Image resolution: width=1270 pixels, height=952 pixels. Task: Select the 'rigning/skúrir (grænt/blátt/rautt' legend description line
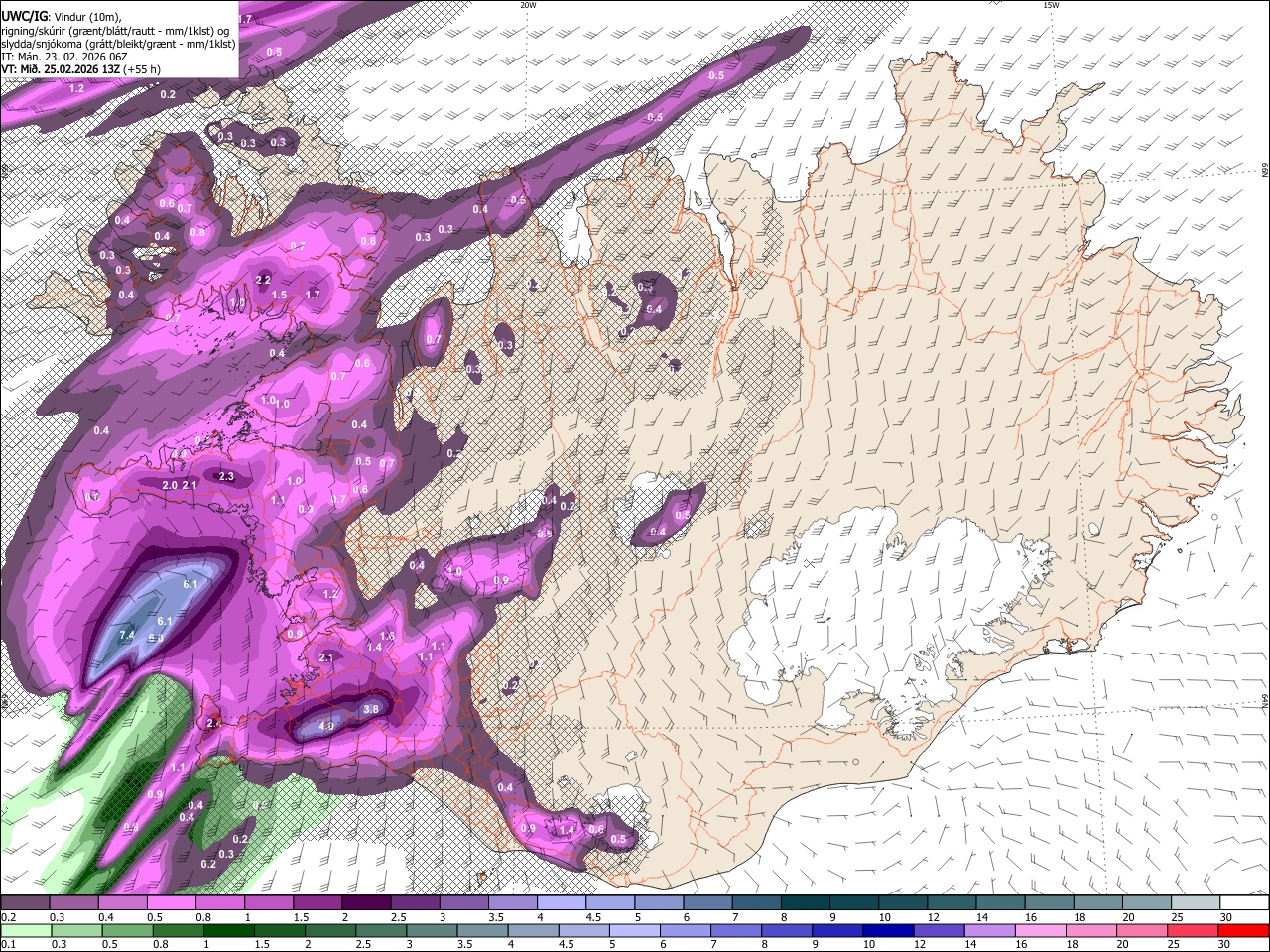116,31
